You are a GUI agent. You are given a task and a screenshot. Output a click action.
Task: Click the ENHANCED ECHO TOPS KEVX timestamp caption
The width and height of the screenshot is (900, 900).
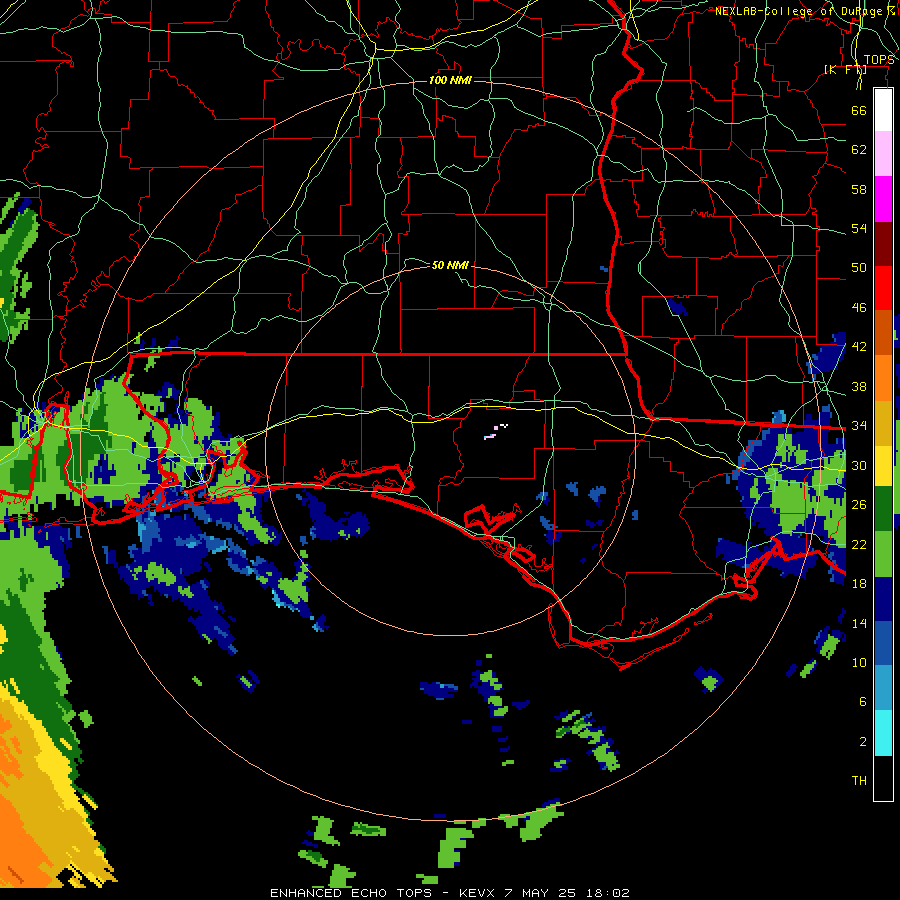coord(450,893)
